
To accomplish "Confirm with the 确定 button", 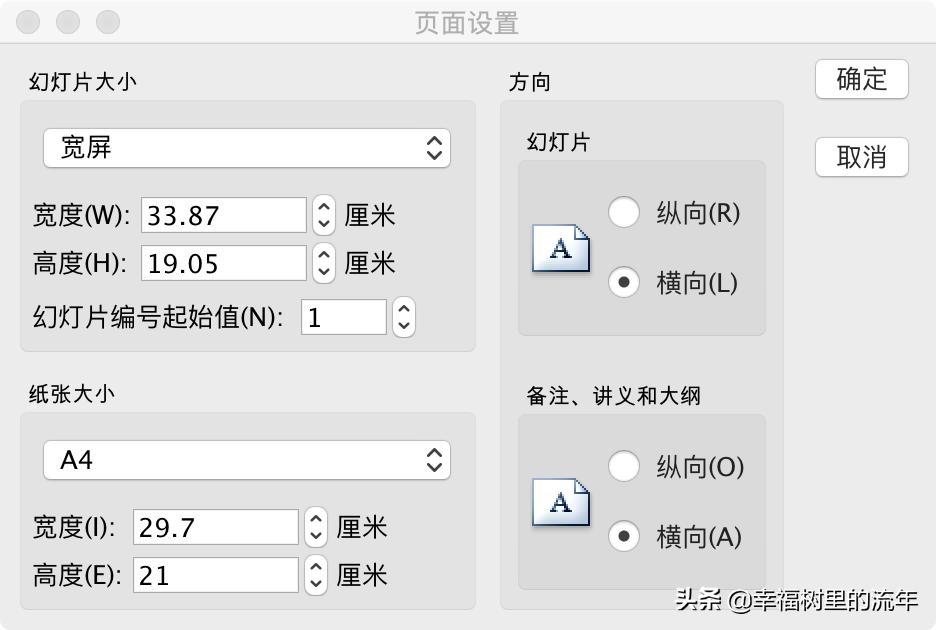I will (x=861, y=79).
